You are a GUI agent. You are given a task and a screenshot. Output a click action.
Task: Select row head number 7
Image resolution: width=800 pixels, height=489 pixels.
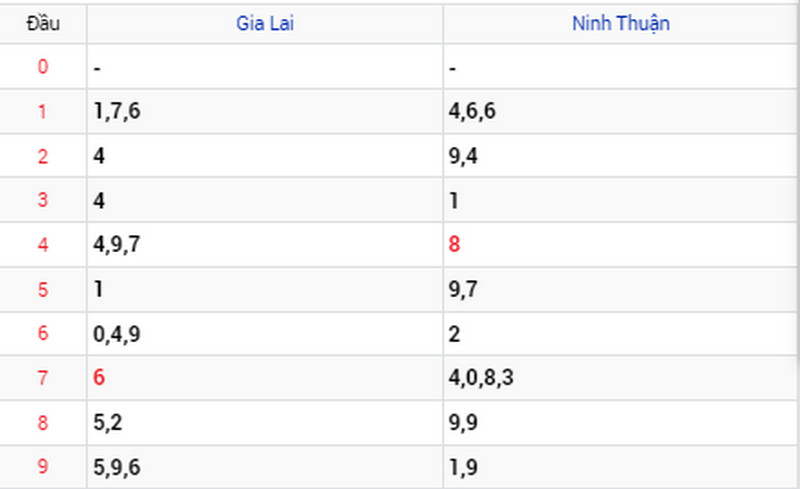[x=43, y=378]
